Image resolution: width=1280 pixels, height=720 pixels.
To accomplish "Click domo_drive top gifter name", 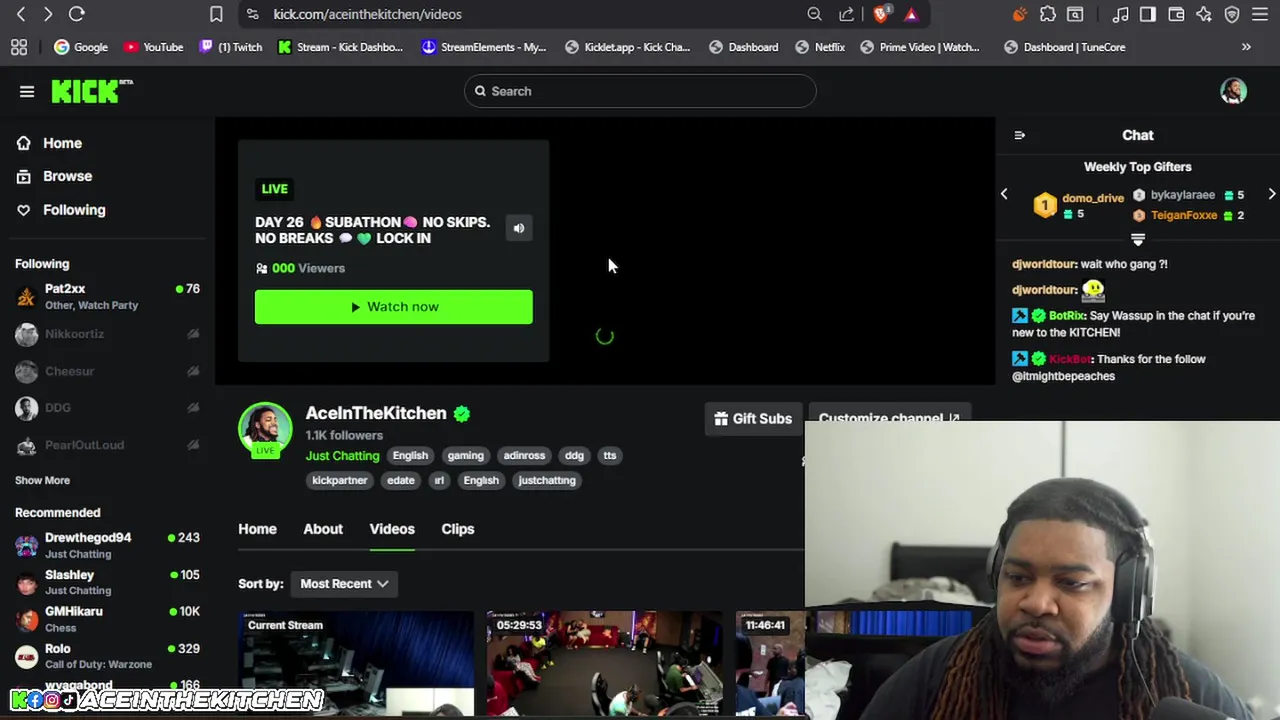I will [1093, 198].
